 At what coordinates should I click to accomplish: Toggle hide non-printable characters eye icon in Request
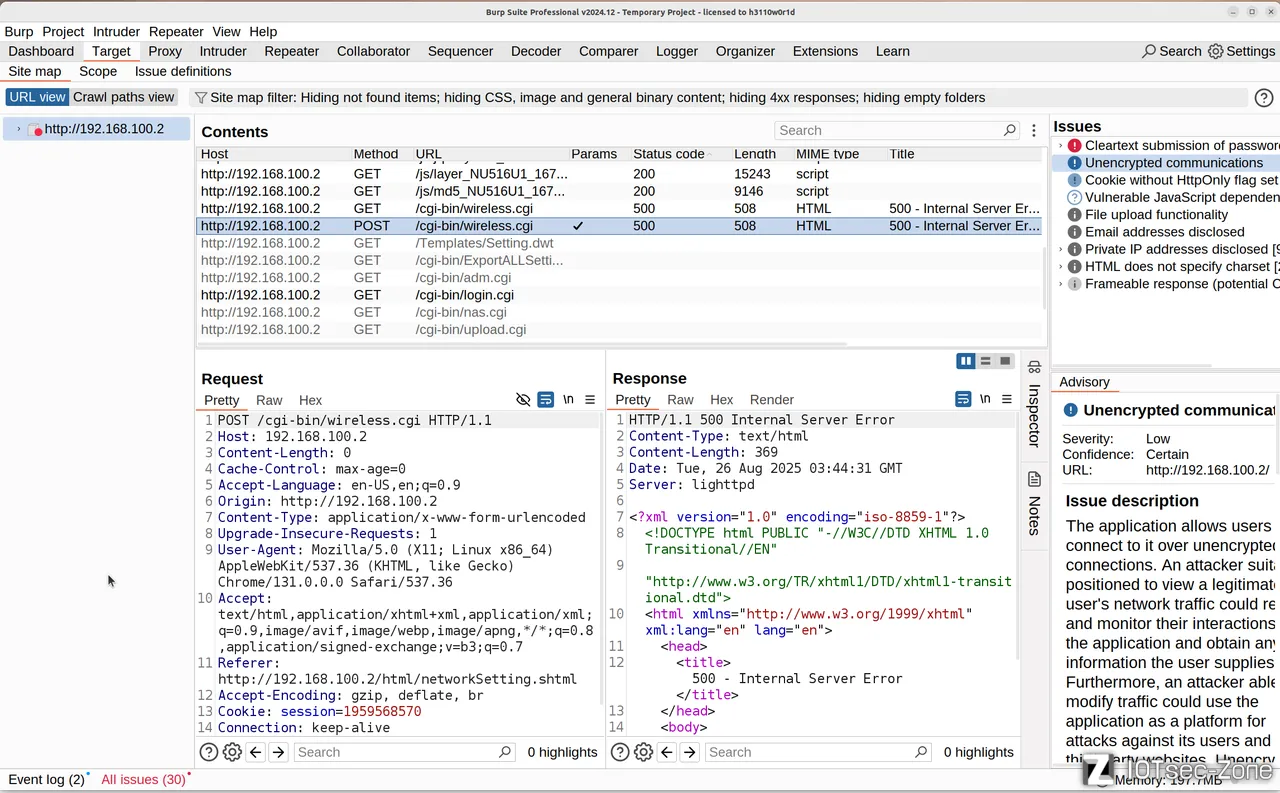coord(523,400)
